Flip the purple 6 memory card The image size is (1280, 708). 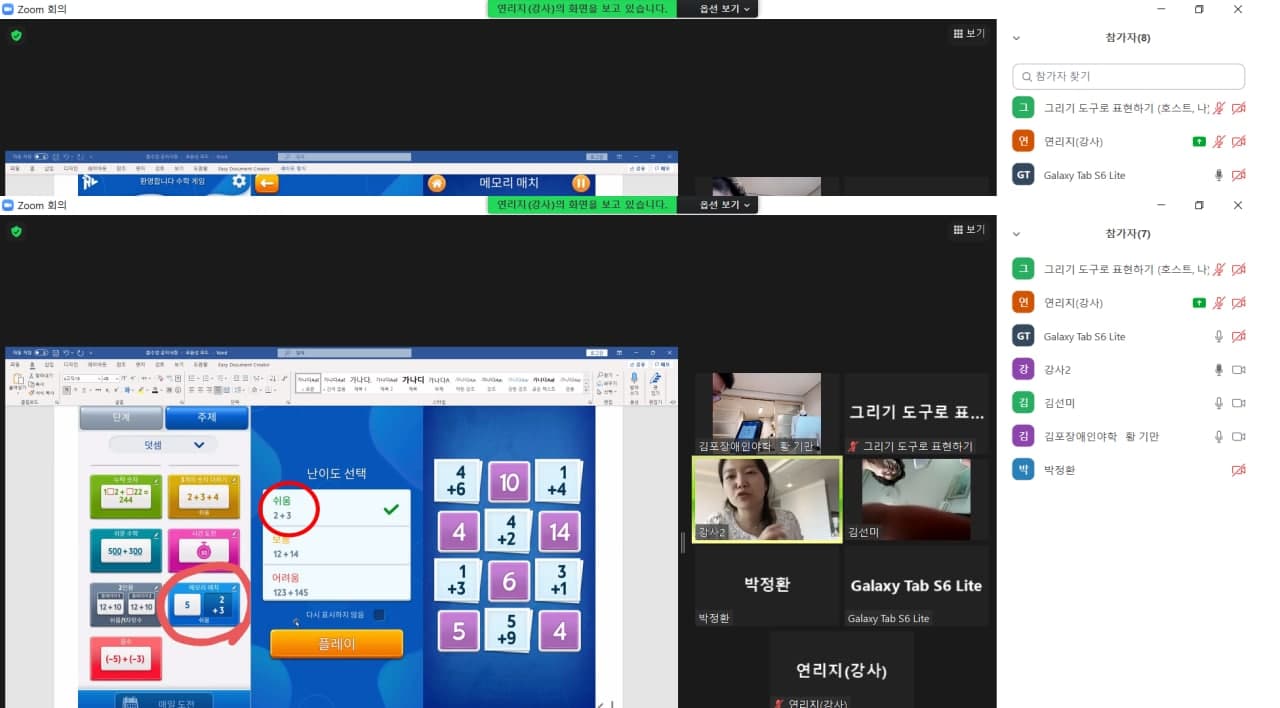pyautogui.click(x=508, y=581)
